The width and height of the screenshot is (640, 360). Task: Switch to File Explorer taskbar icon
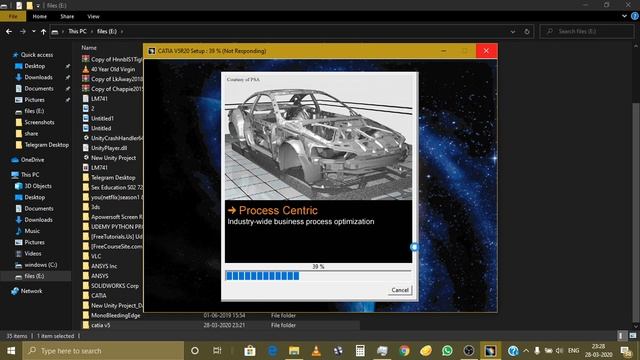click(x=294, y=351)
